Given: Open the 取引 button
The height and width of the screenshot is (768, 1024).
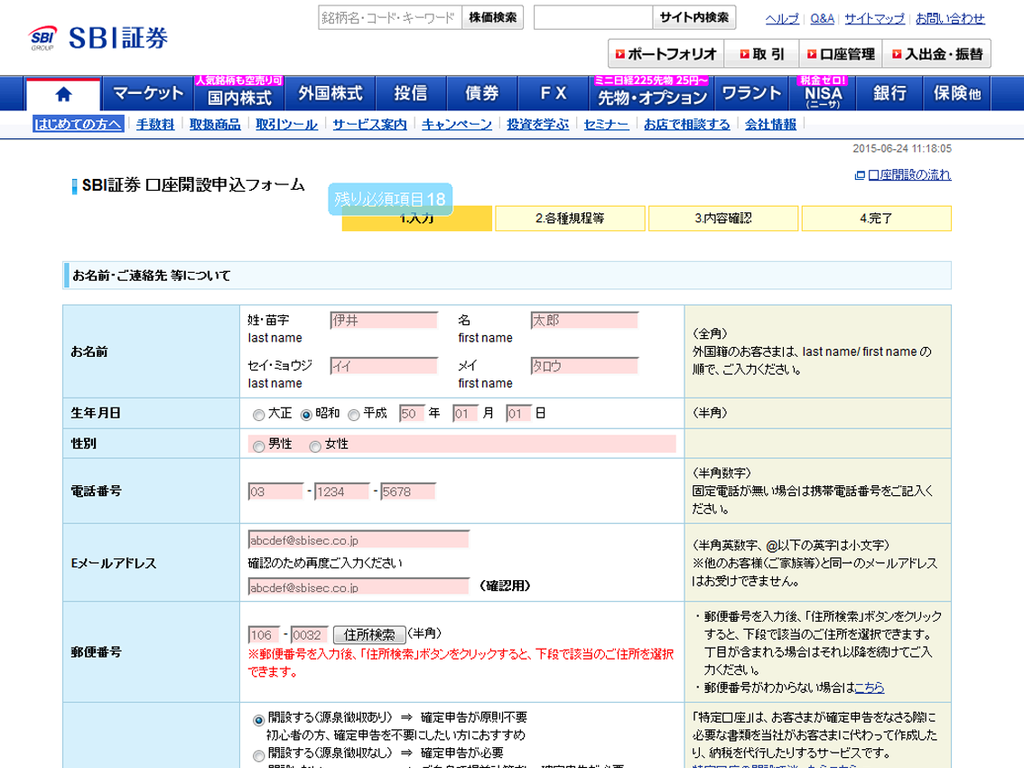Looking at the screenshot, I should tap(761, 54).
